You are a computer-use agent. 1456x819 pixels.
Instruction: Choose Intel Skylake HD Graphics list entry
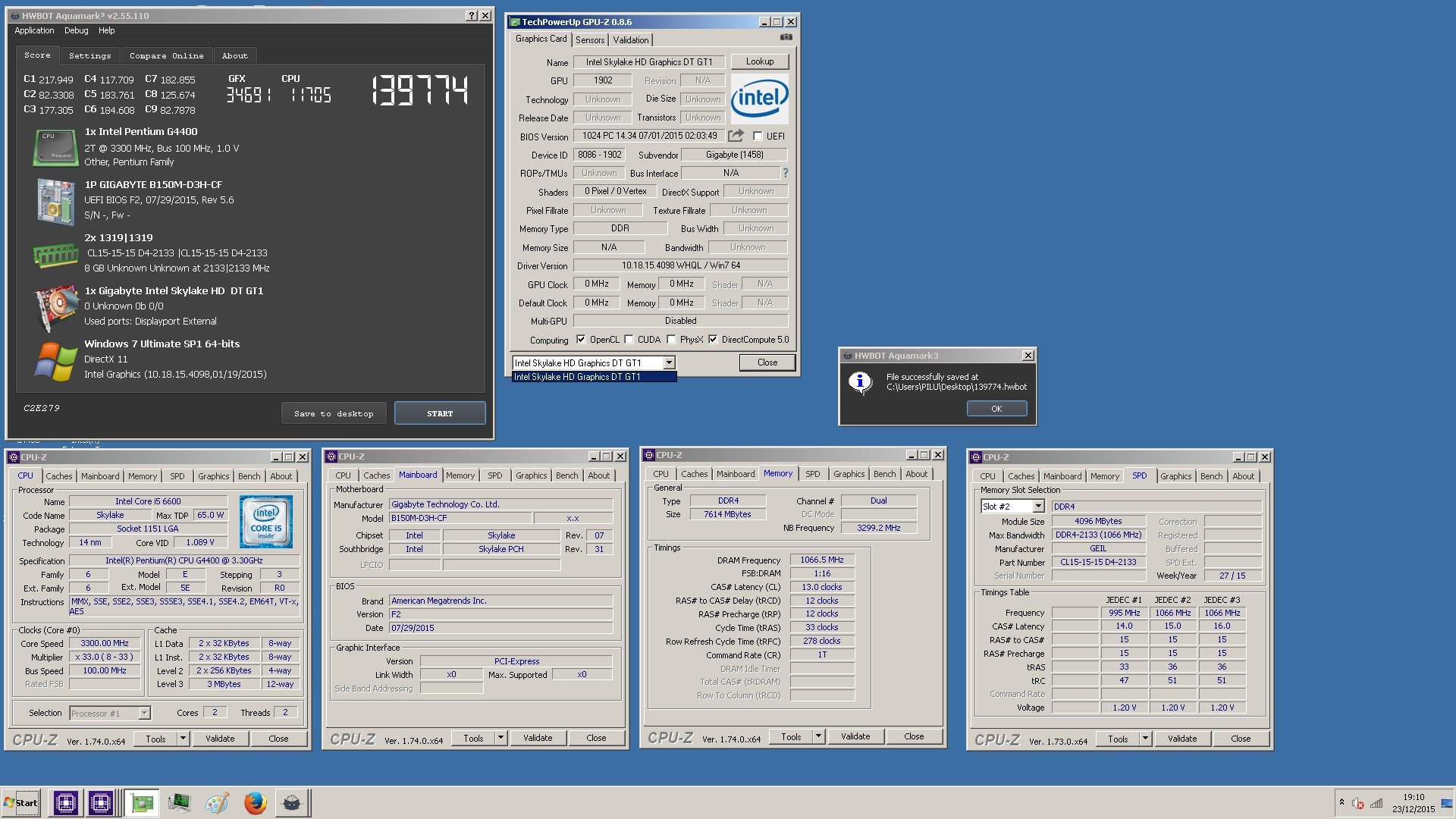coord(594,377)
